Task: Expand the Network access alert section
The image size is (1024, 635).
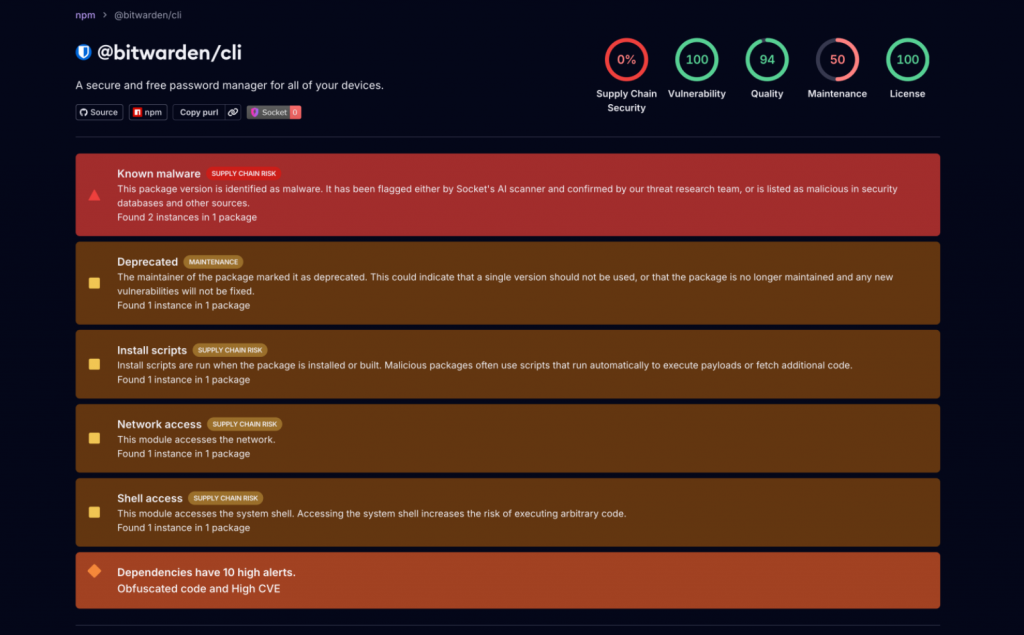Action: point(507,438)
